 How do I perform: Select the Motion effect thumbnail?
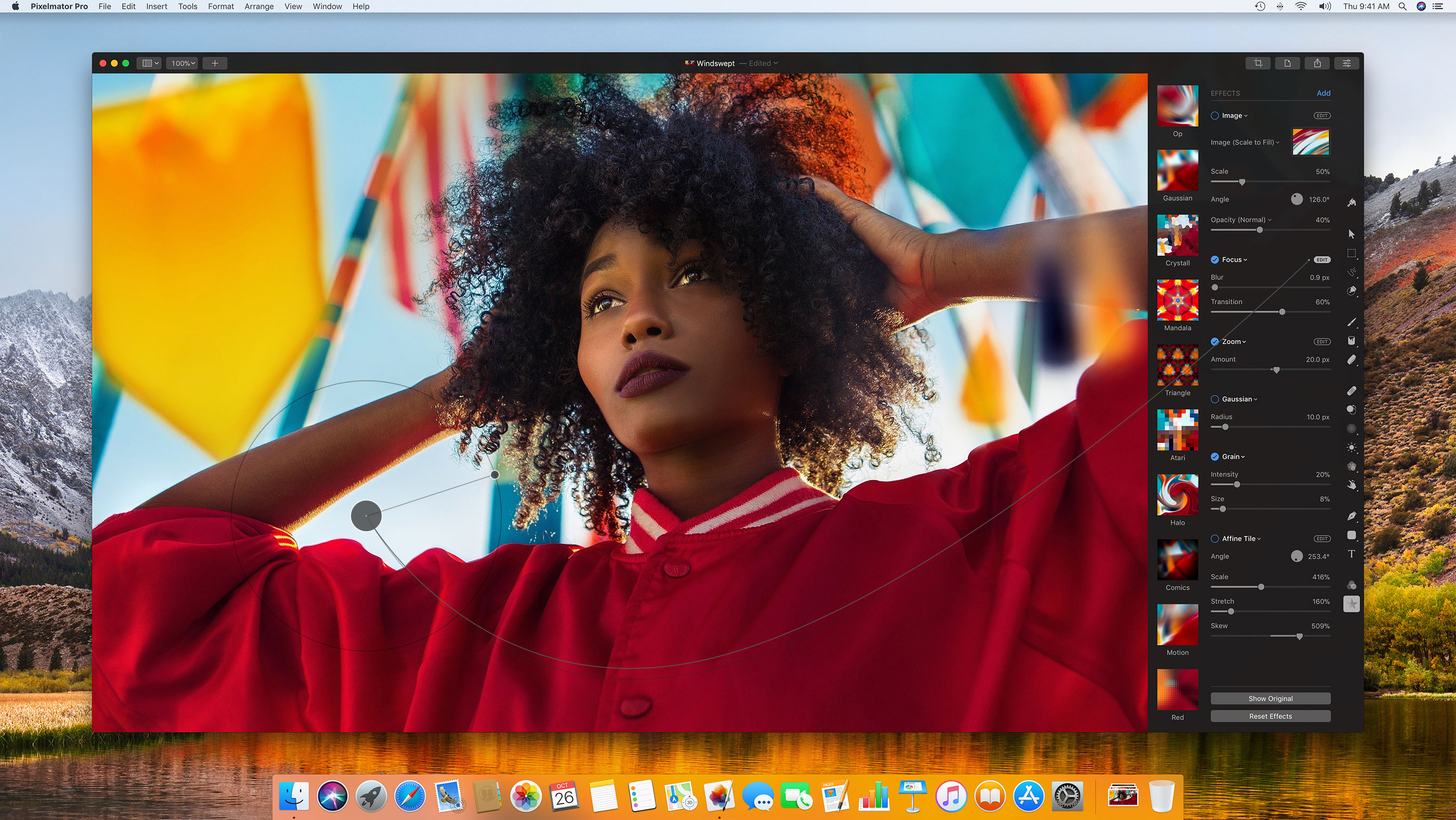(1178, 625)
